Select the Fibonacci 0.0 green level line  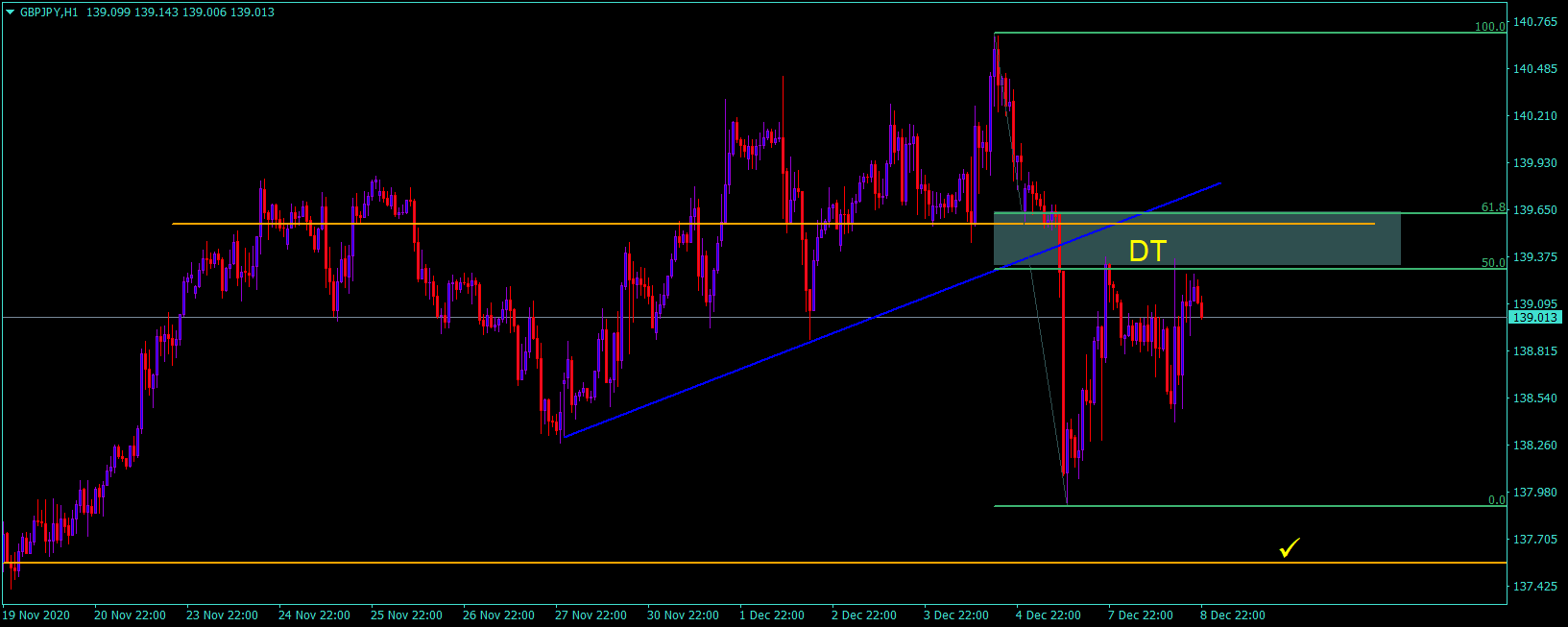tap(1250, 506)
